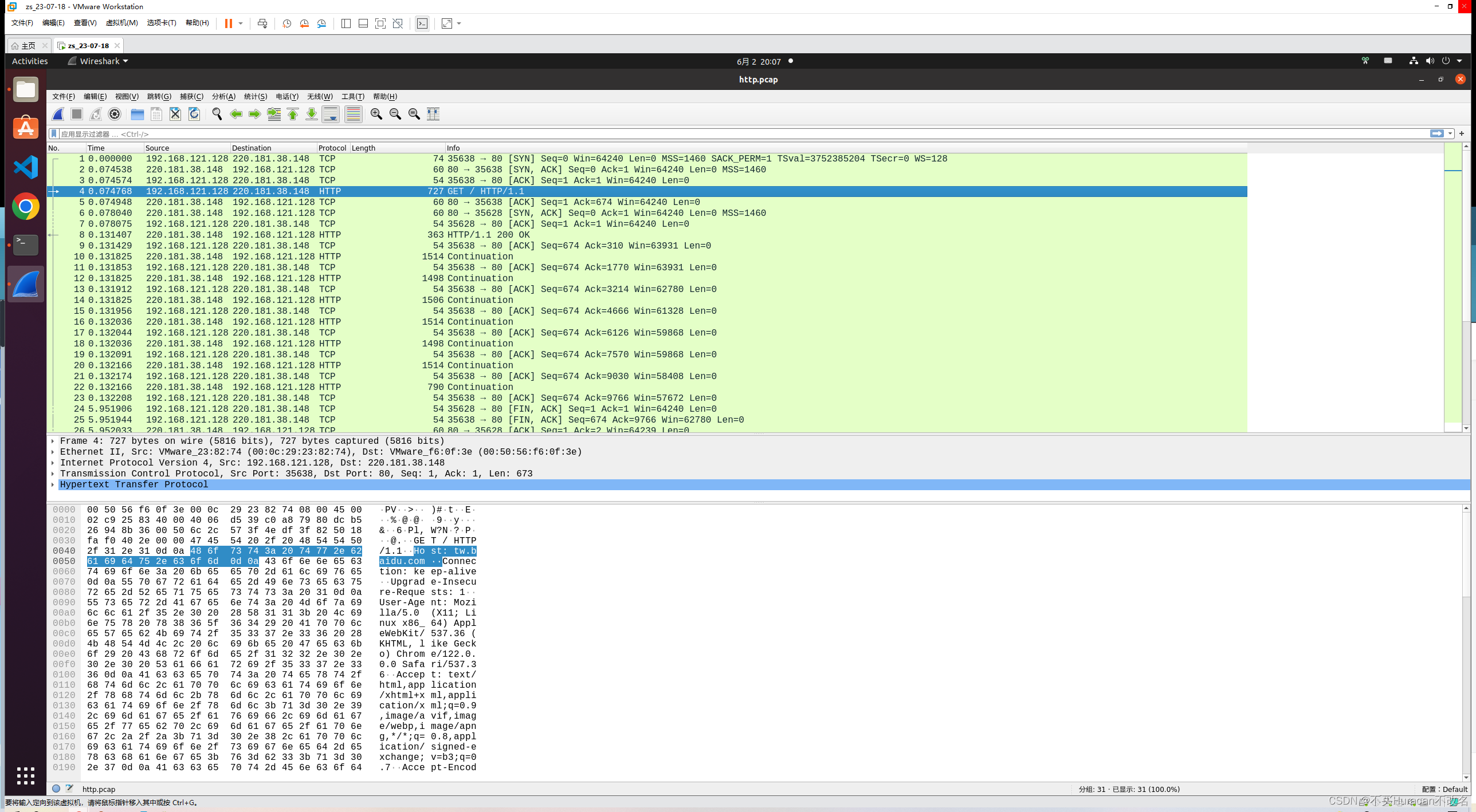
Task: Reload this capture file icon
Action: click(194, 114)
